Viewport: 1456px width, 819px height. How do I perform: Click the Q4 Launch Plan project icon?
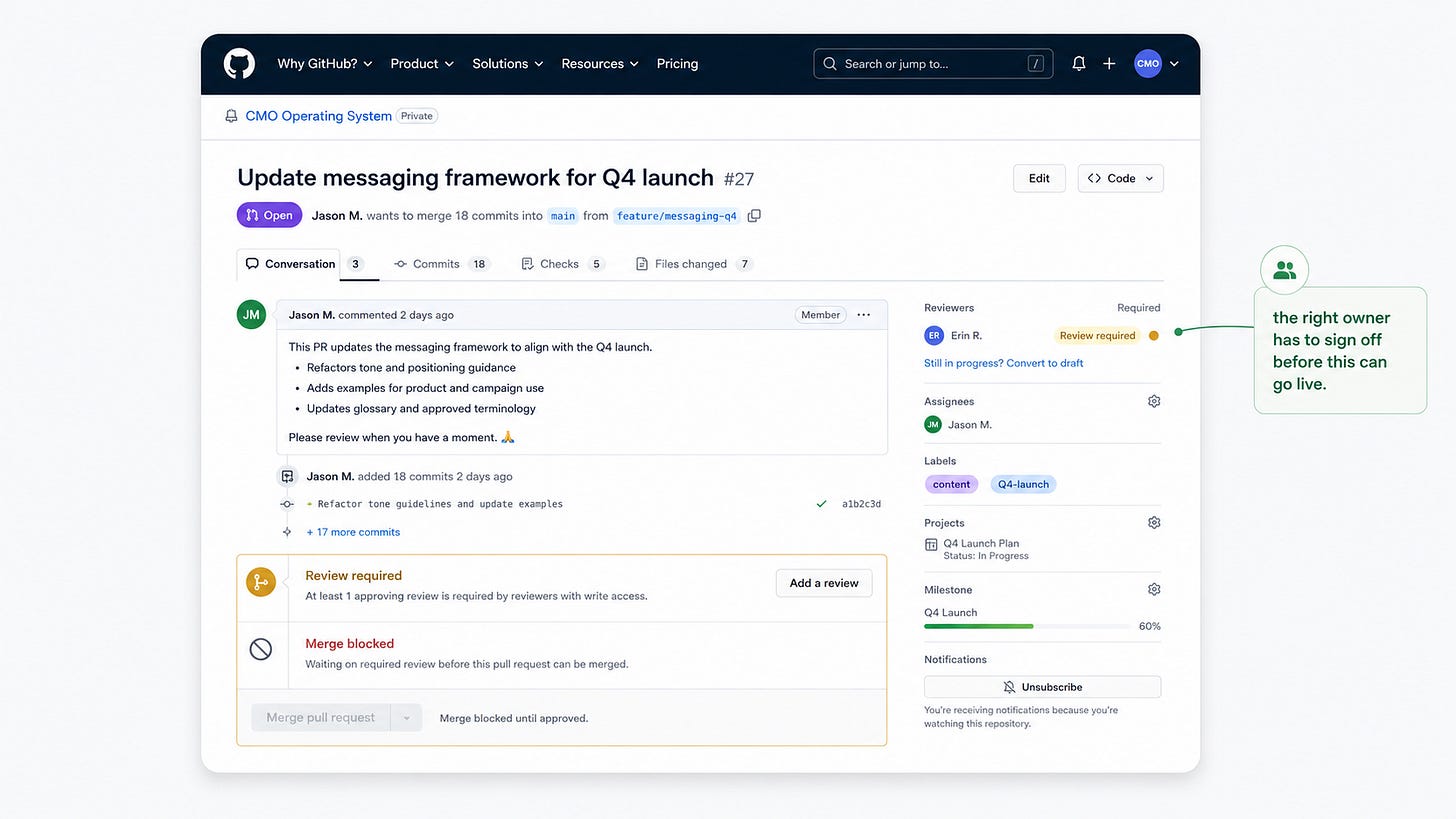[x=931, y=545]
